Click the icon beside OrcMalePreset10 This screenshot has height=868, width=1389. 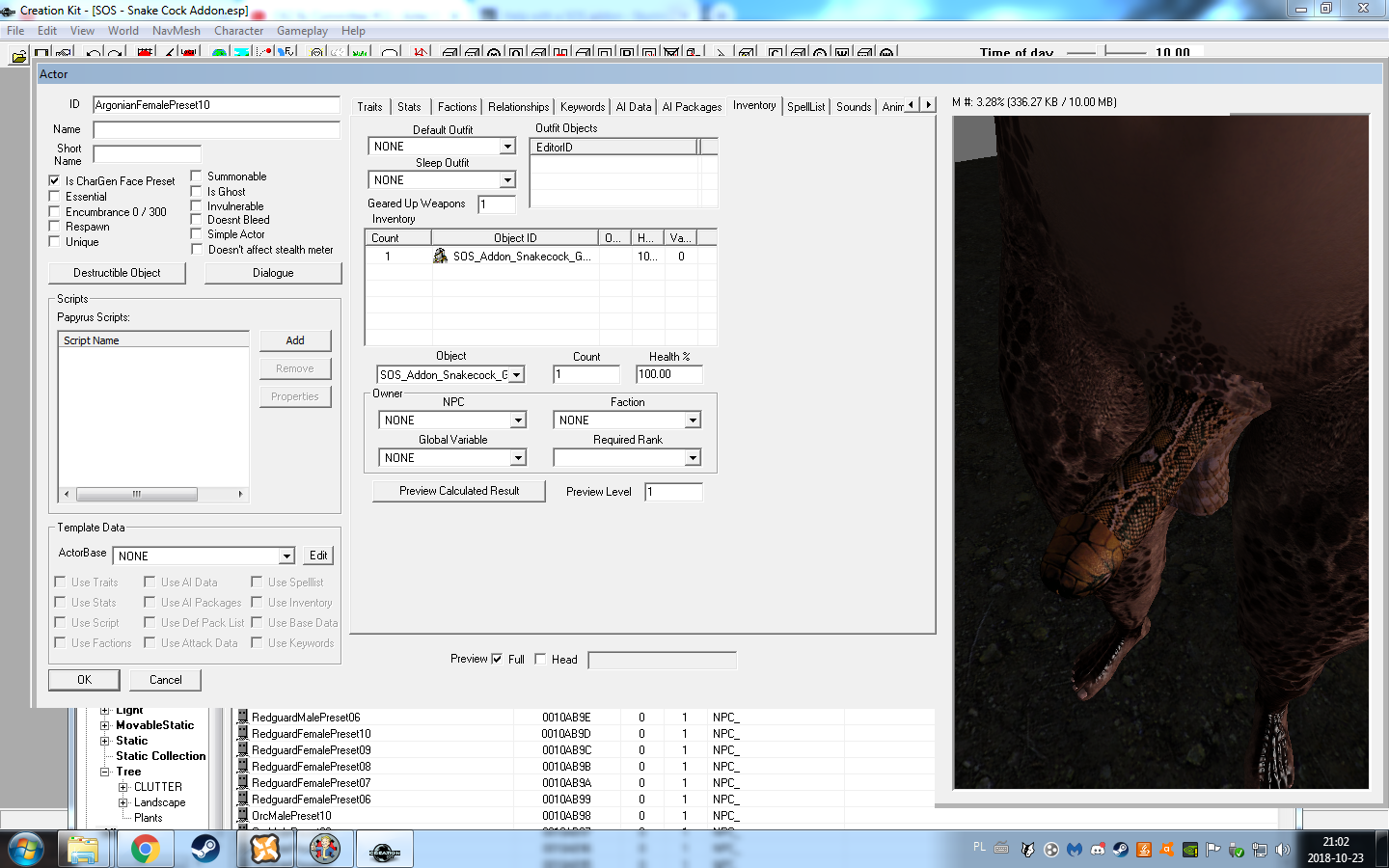(x=243, y=815)
